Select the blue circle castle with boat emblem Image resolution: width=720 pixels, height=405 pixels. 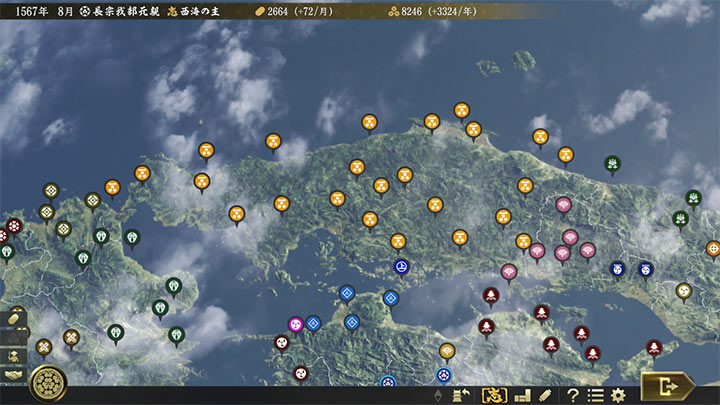(401, 267)
